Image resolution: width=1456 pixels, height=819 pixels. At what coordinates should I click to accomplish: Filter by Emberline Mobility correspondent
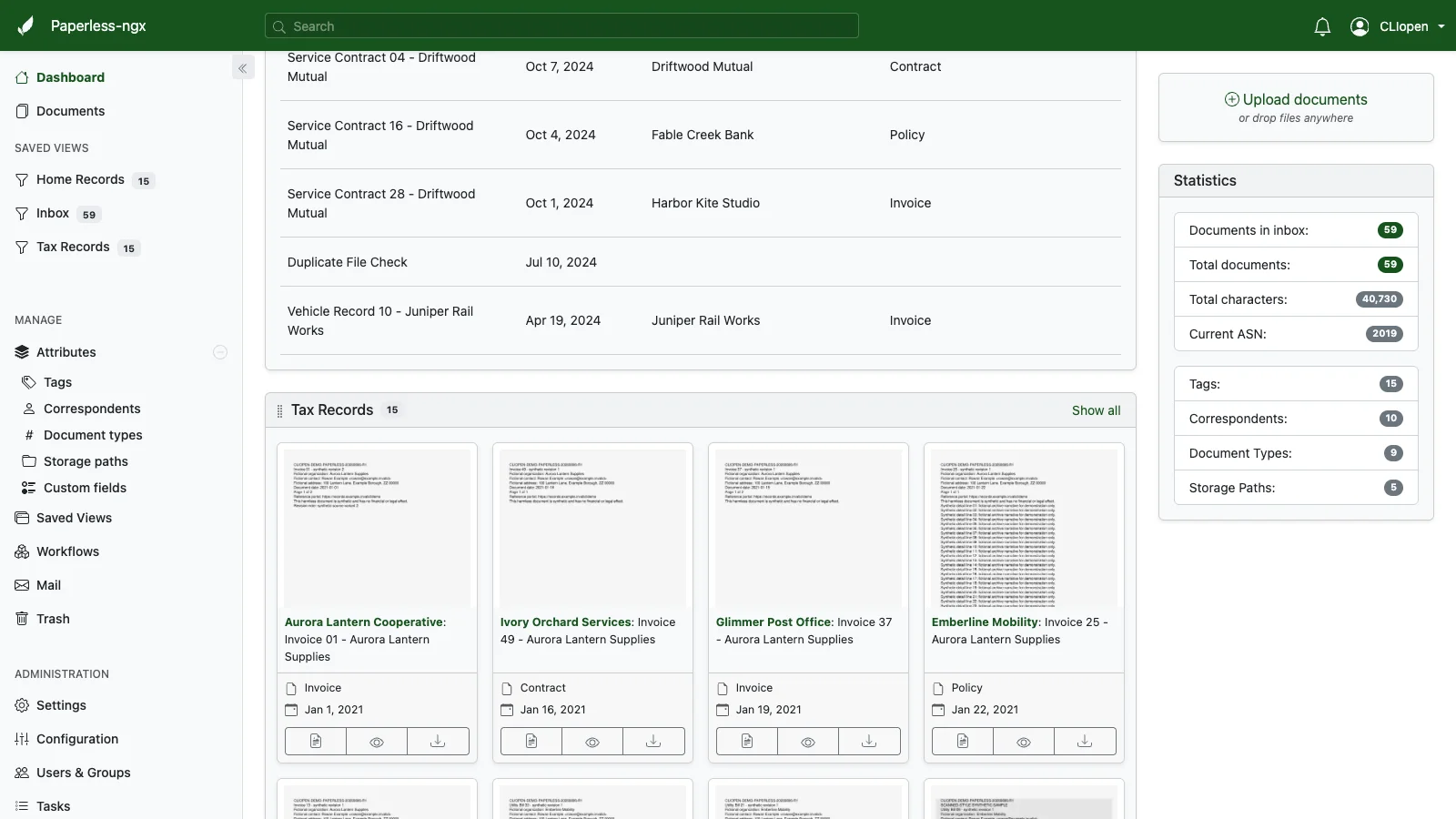click(985, 622)
